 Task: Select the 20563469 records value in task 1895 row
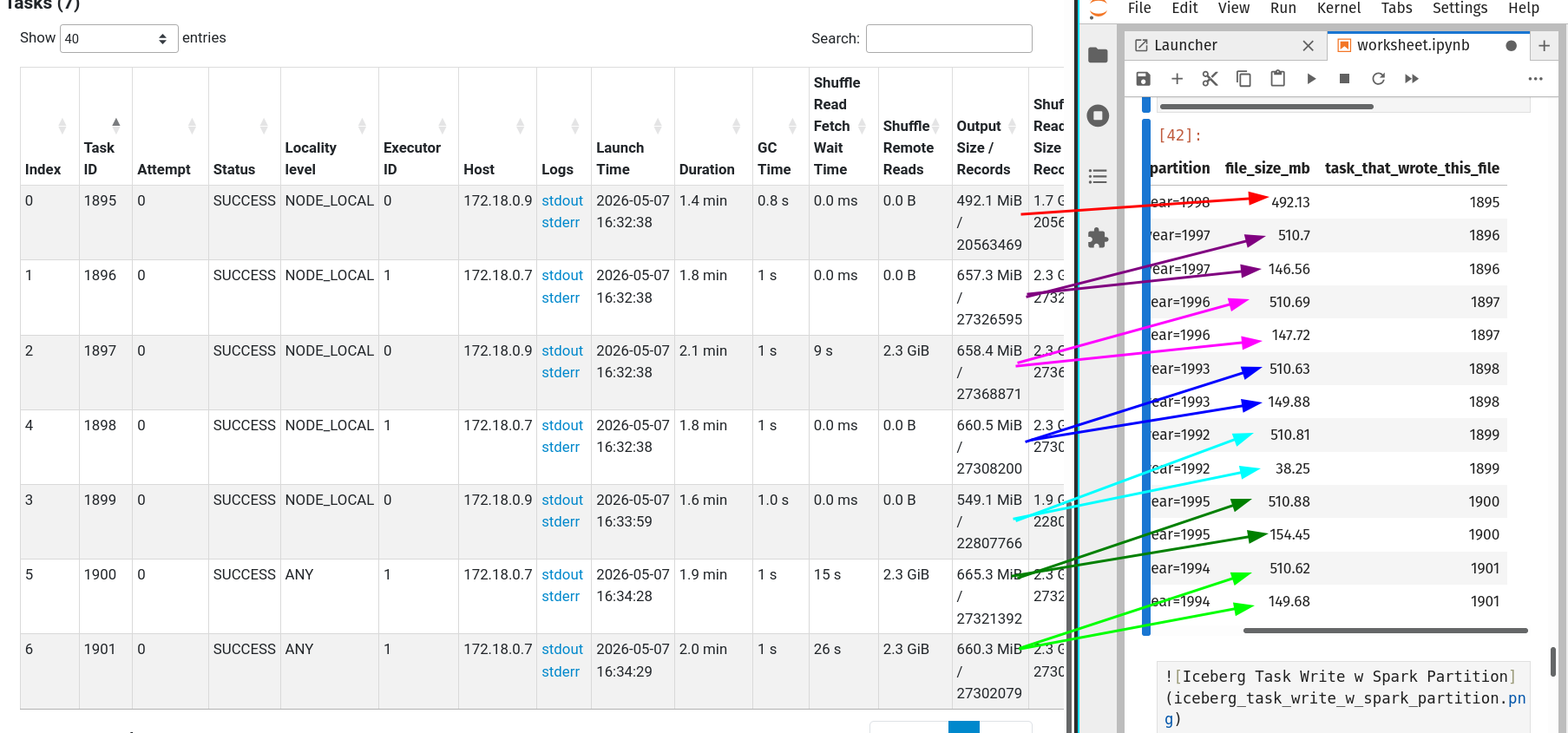(989, 245)
